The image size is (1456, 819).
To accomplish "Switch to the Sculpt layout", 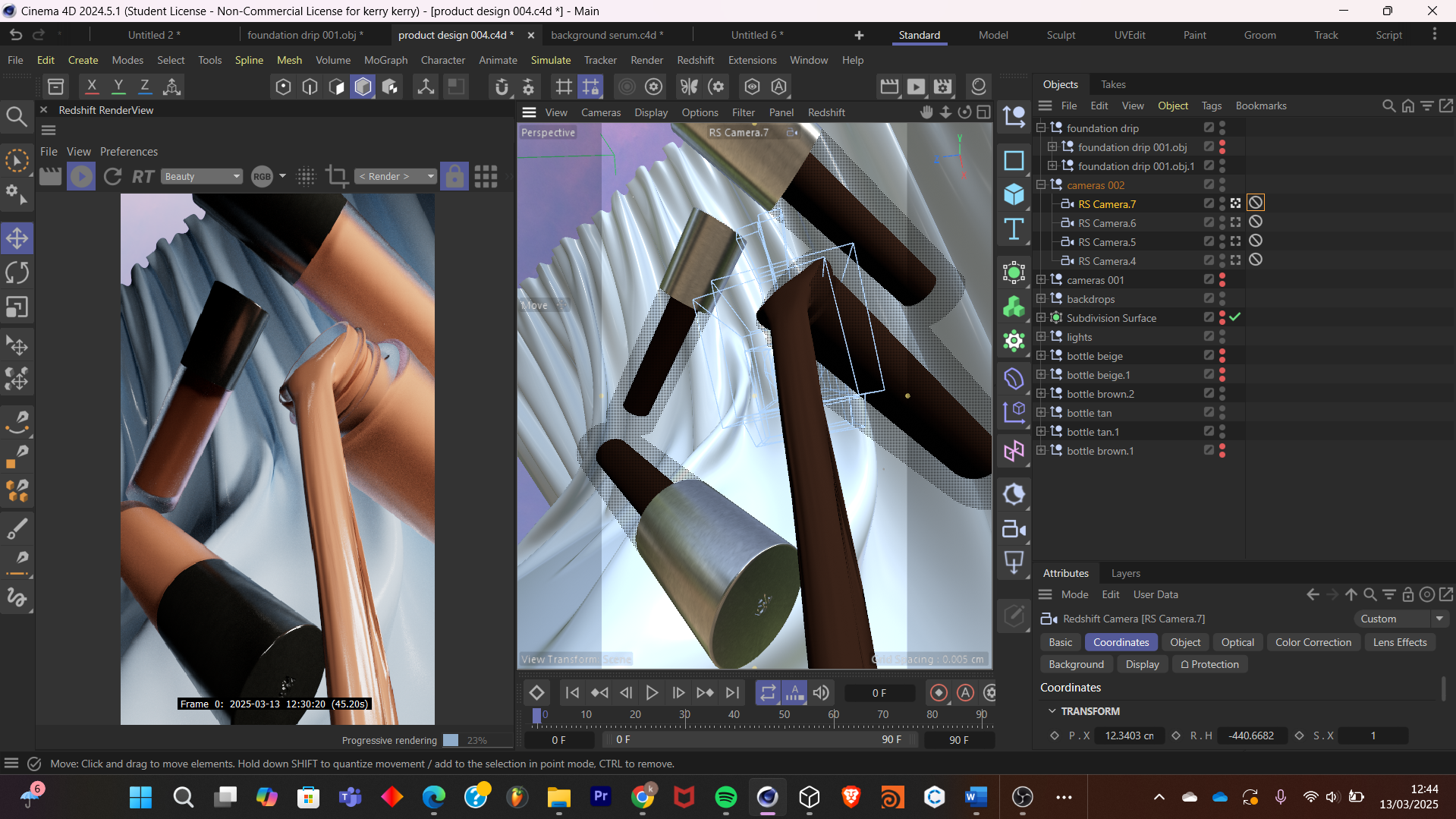I will click(1061, 35).
